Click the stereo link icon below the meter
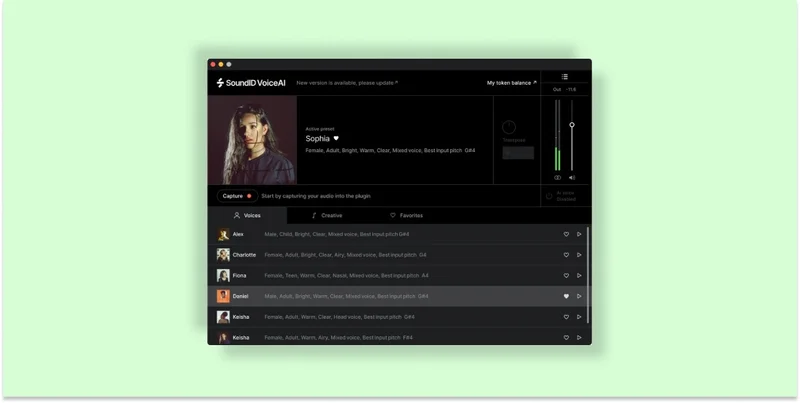This screenshot has width=800, height=403. tap(558, 178)
